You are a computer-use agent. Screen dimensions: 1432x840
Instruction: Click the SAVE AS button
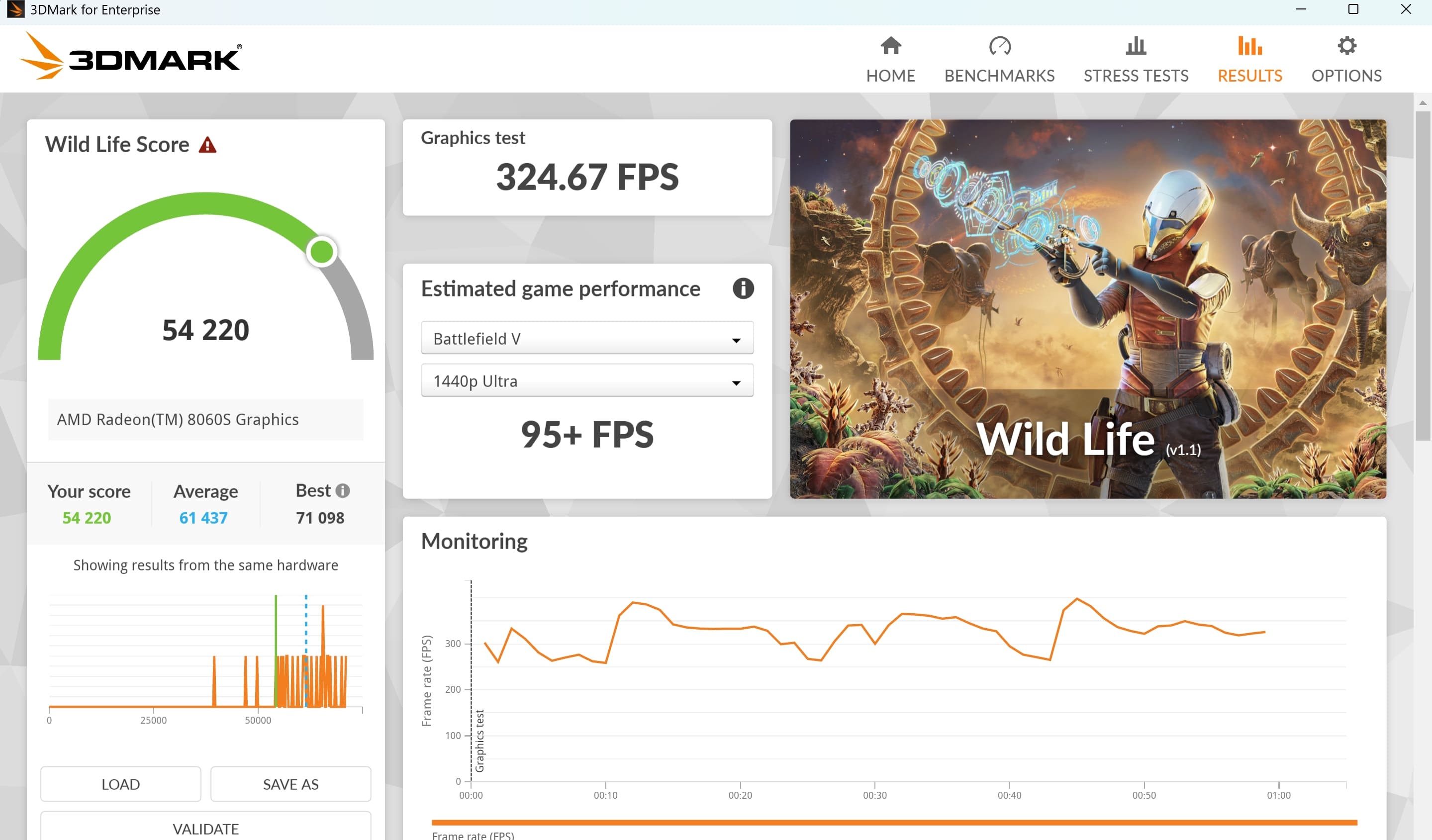tap(290, 784)
